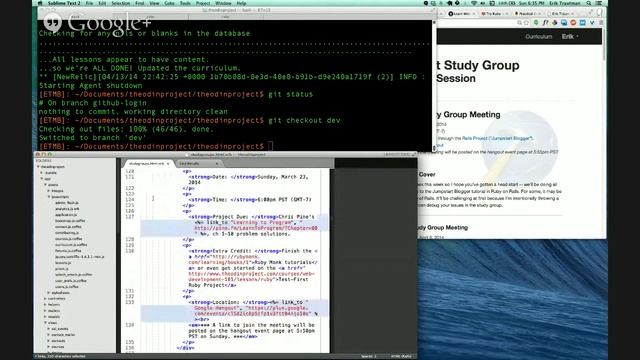Expand the images folder
The height and width of the screenshot is (360, 640).
pos(49,191)
